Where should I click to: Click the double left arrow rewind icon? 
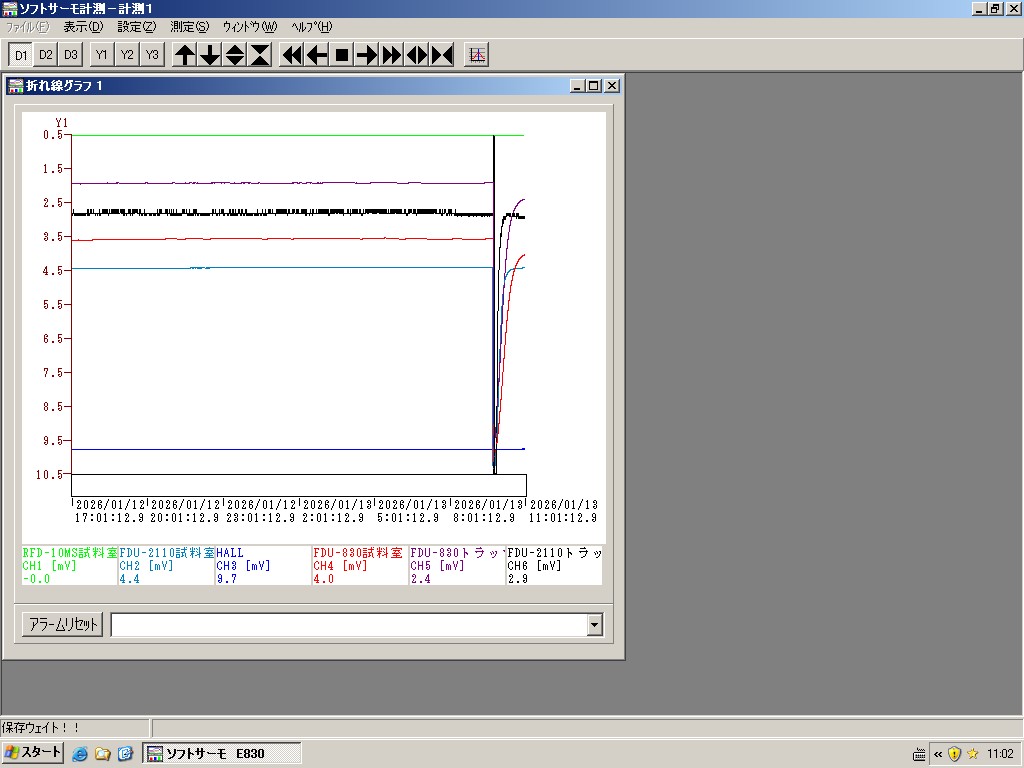[x=292, y=55]
